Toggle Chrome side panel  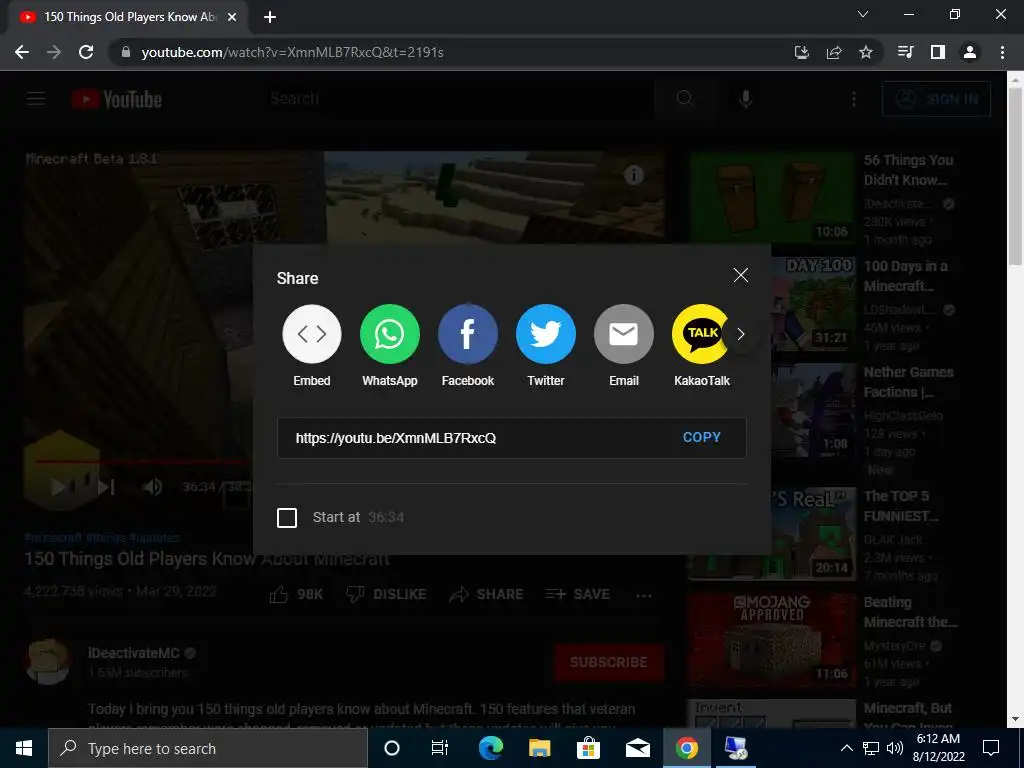(938, 52)
